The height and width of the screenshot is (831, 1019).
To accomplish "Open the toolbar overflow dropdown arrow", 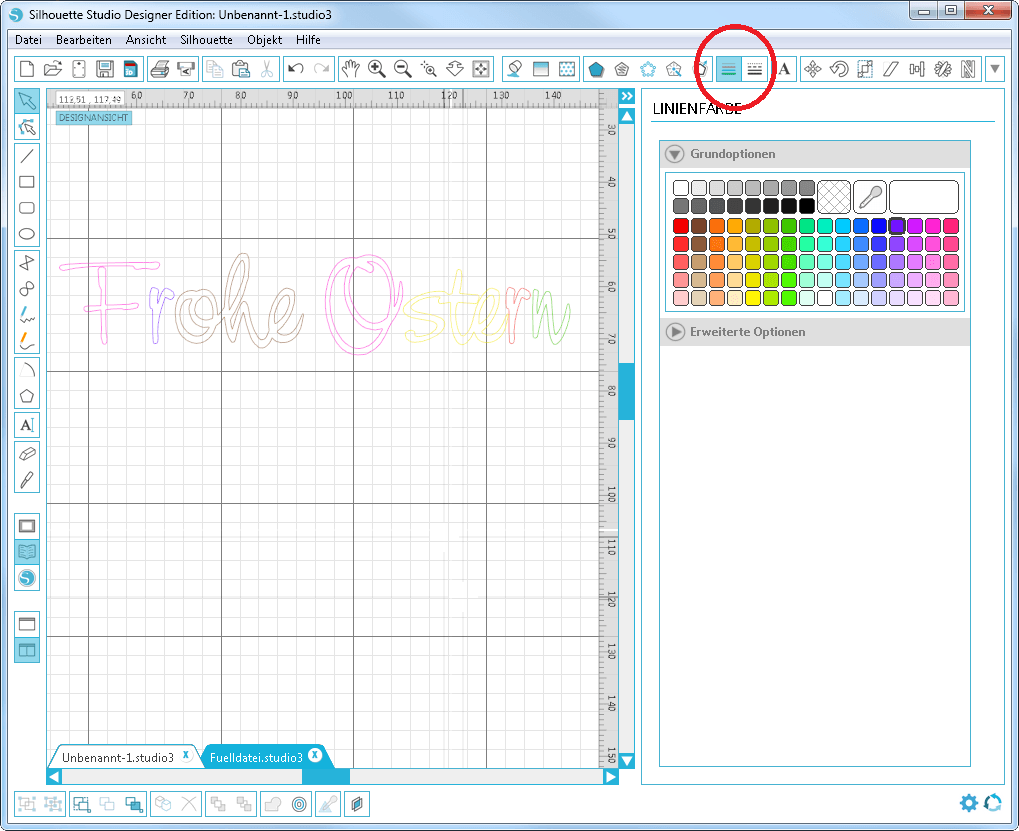I will point(994,68).
